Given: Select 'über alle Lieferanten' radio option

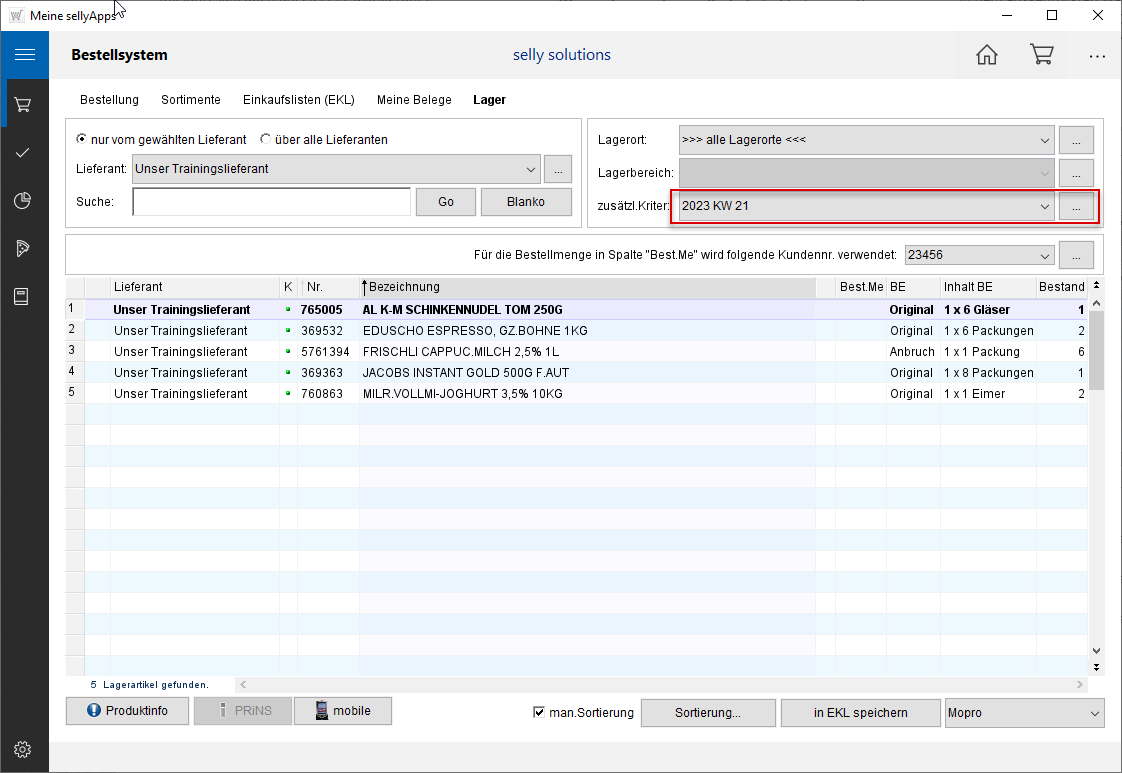Looking at the screenshot, I should coord(266,140).
